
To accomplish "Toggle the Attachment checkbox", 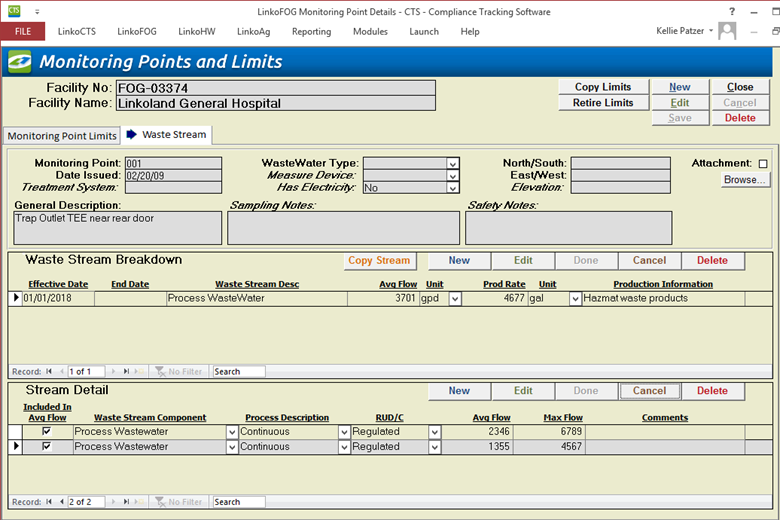I will [x=763, y=164].
